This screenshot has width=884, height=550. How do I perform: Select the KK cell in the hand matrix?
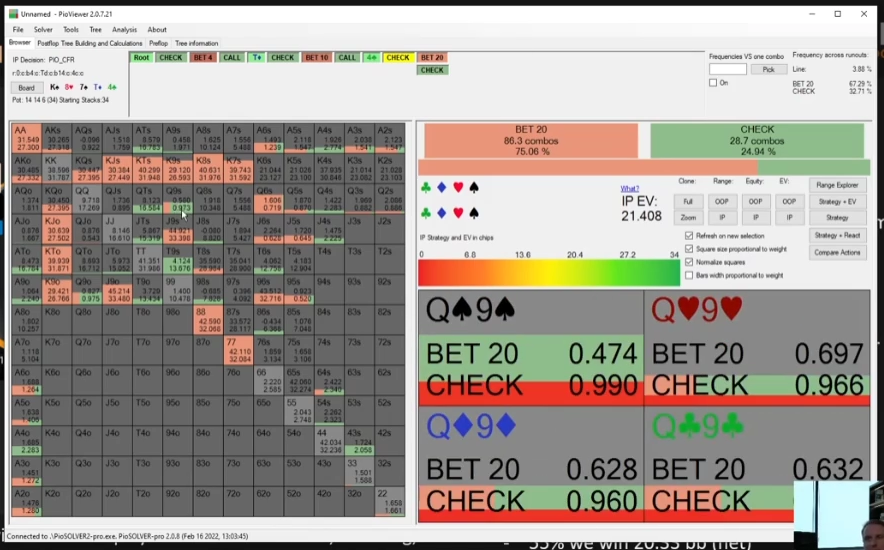pyautogui.click(x=56, y=168)
